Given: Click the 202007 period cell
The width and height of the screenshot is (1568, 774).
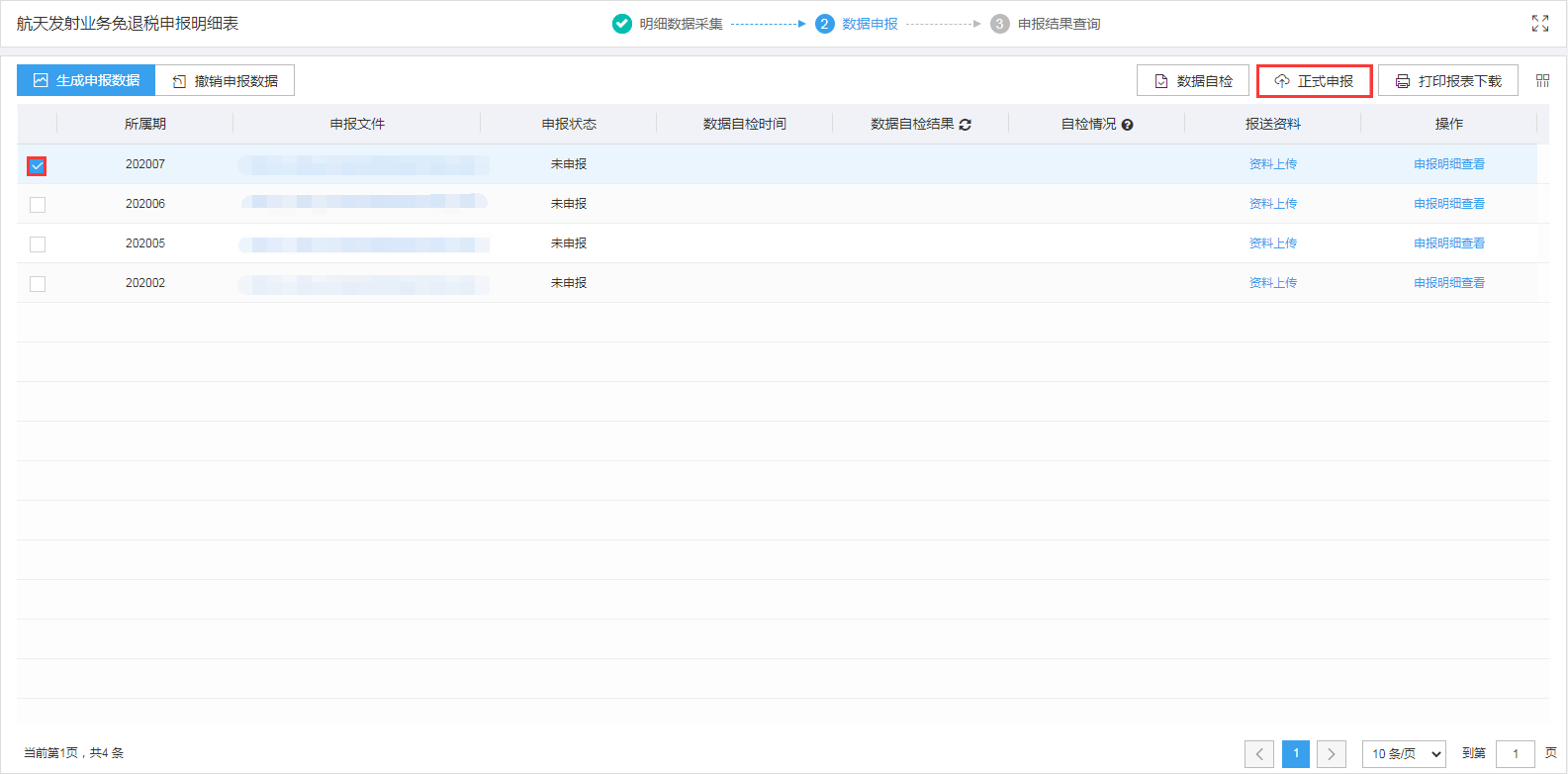Looking at the screenshot, I should coord(145,164).
